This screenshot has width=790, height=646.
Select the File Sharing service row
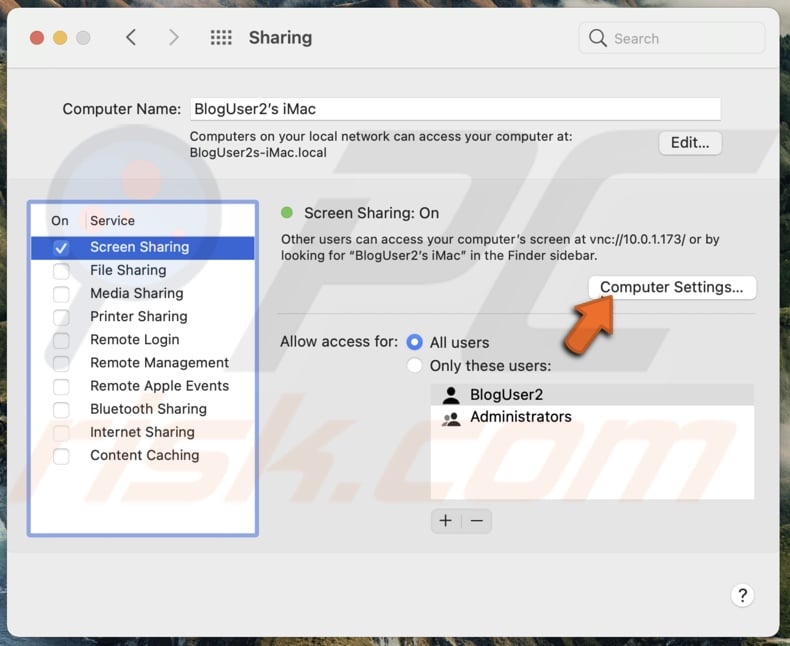coord(143,271)
